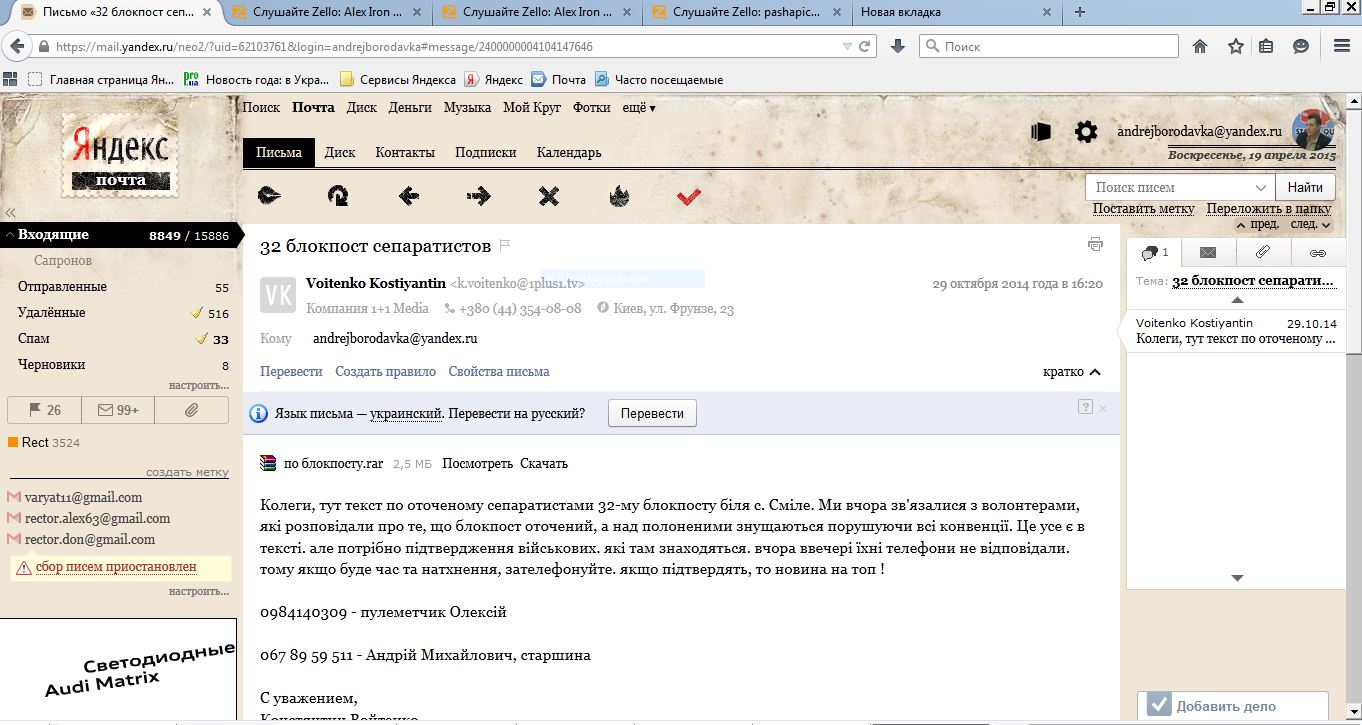Switch to the Контакты tab
The height and width of the screenshot is (725, 1362).
point(404,153)
